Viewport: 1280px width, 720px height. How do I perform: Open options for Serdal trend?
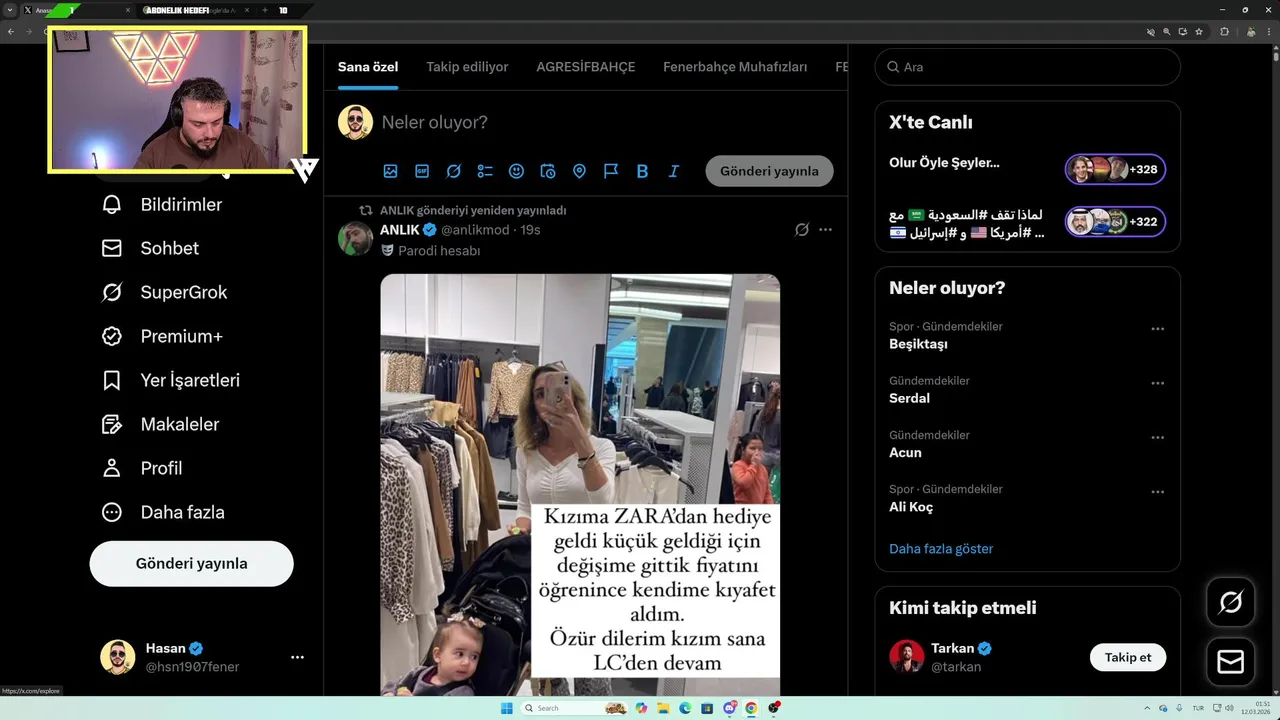click(1157, 383)
